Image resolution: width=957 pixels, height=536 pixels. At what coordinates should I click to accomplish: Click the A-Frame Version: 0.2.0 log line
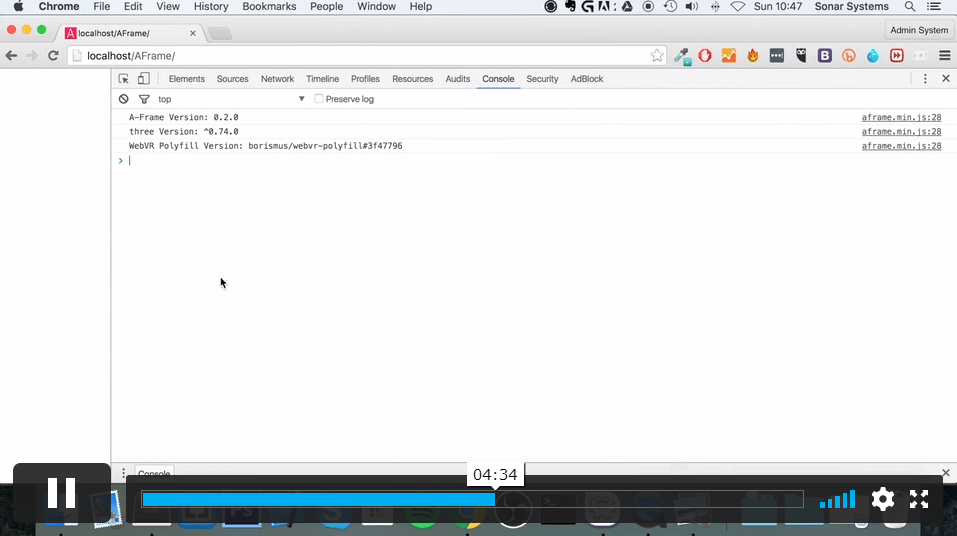[x=184, y=117]
